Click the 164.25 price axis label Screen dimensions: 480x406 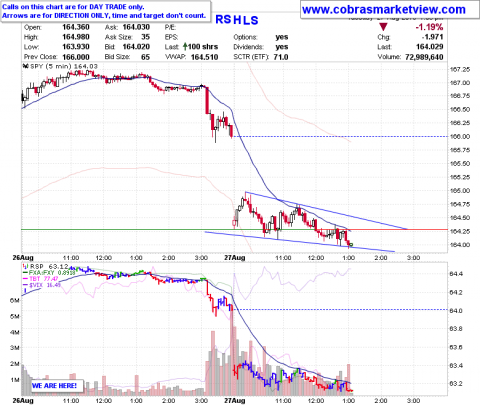(x=460, y=231)
